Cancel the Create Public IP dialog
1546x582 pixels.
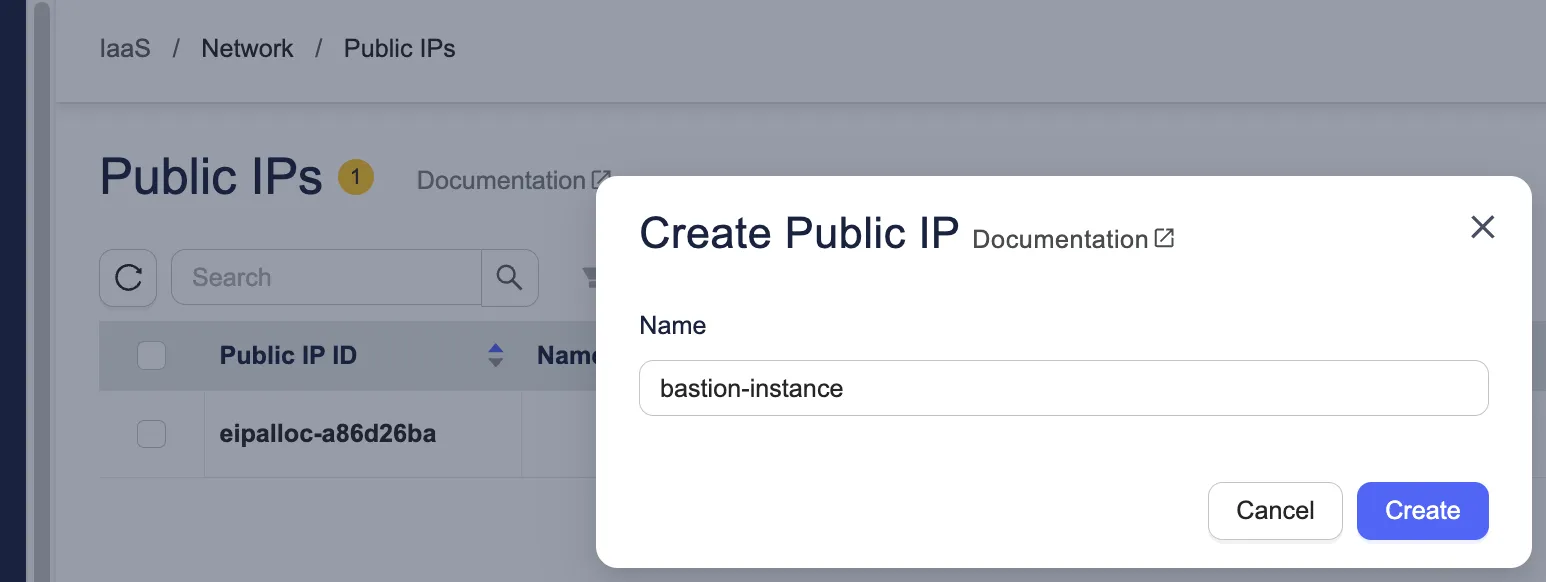(x=1274, y=510)
